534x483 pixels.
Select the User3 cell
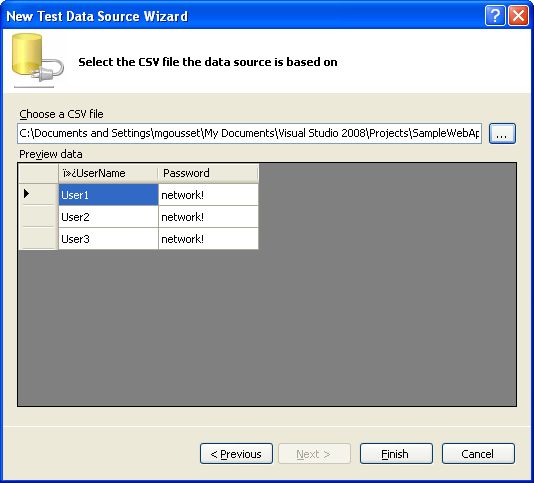point(108,239)
